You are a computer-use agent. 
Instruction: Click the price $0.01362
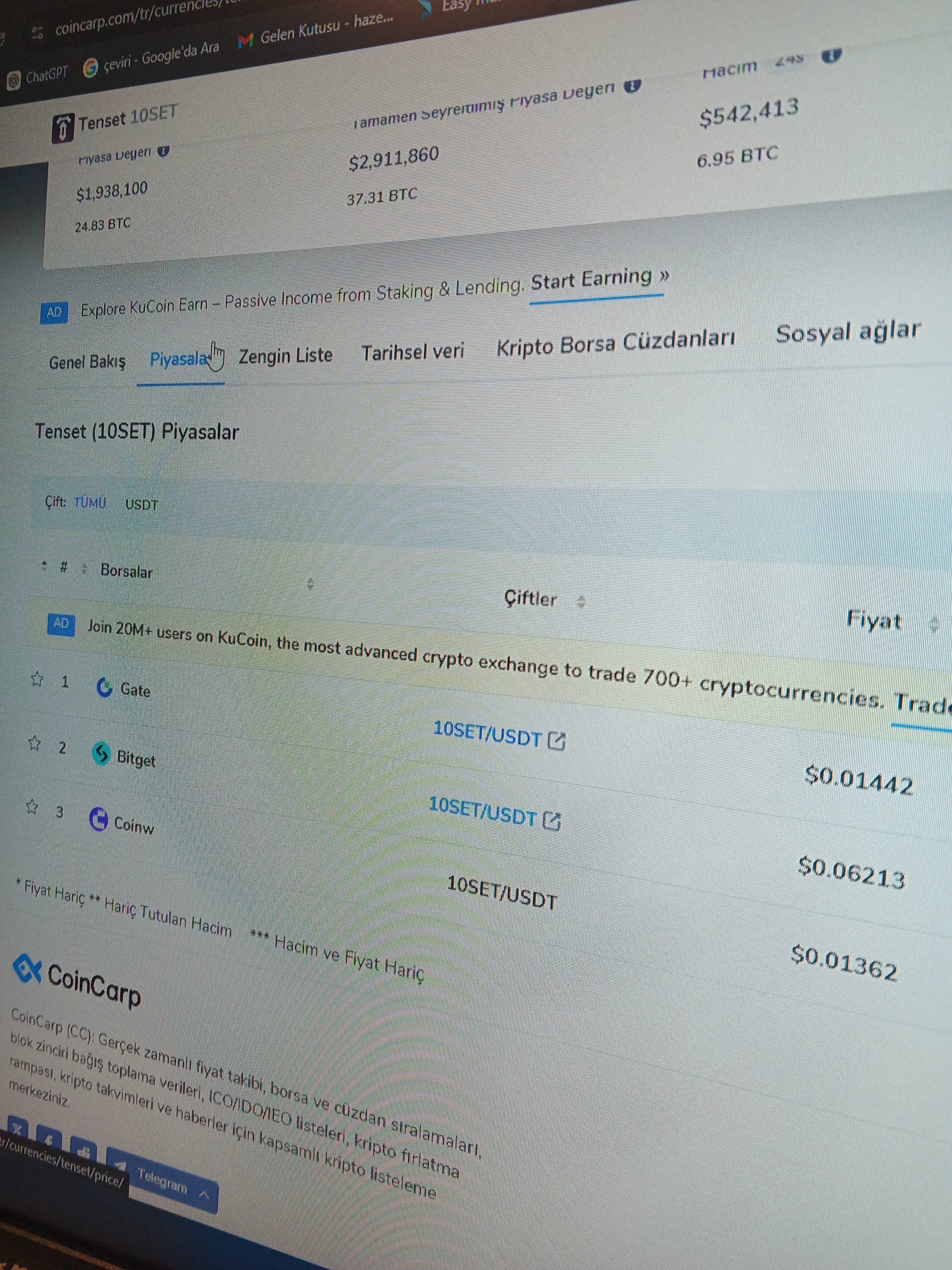tap(844, 963)
